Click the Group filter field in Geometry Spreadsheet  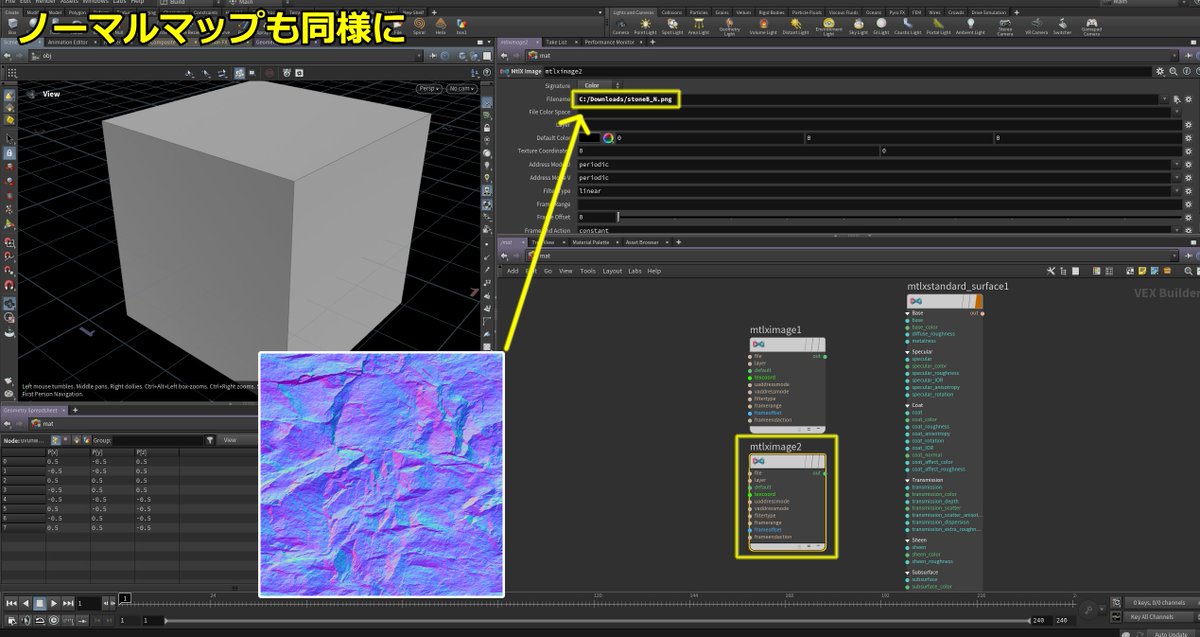click(156, 440)
